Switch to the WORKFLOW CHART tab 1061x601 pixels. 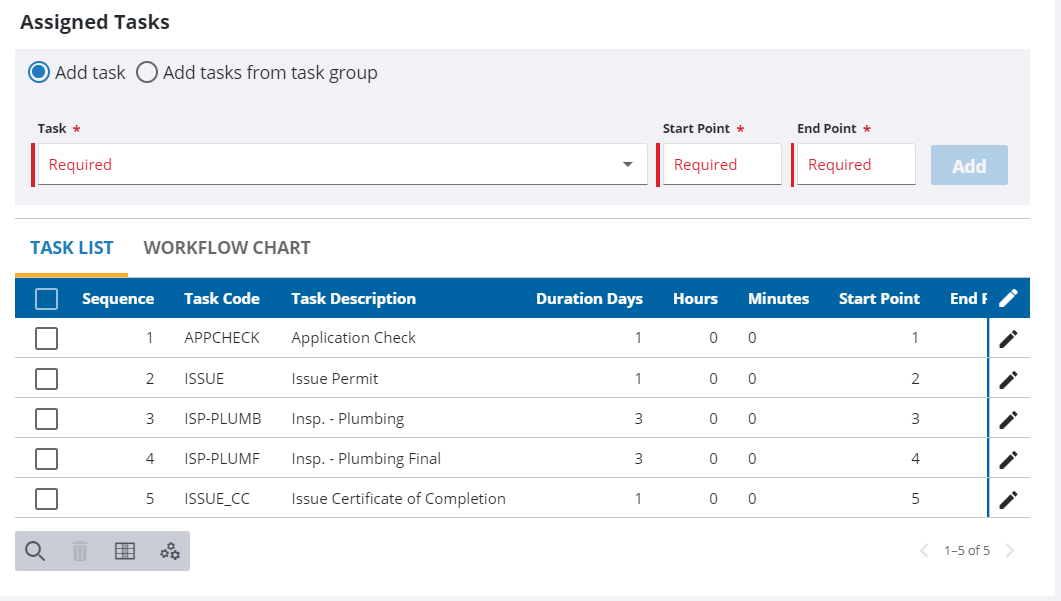tap(227, 248)
